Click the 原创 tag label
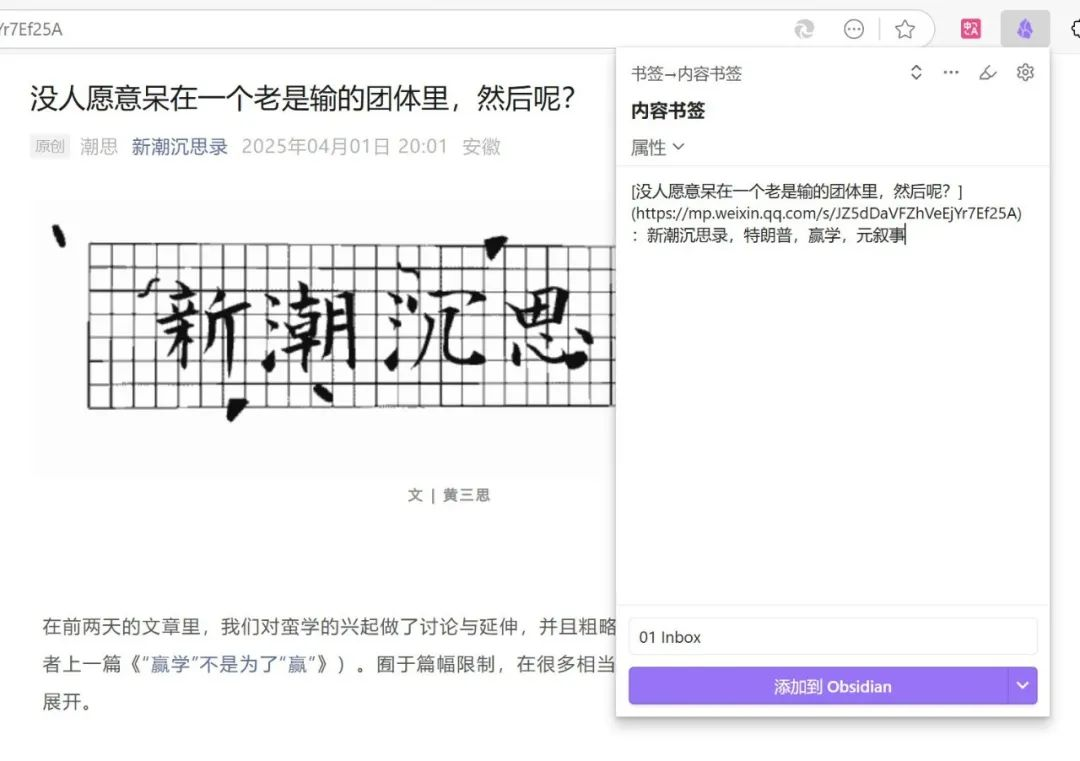 pos(50,146)
